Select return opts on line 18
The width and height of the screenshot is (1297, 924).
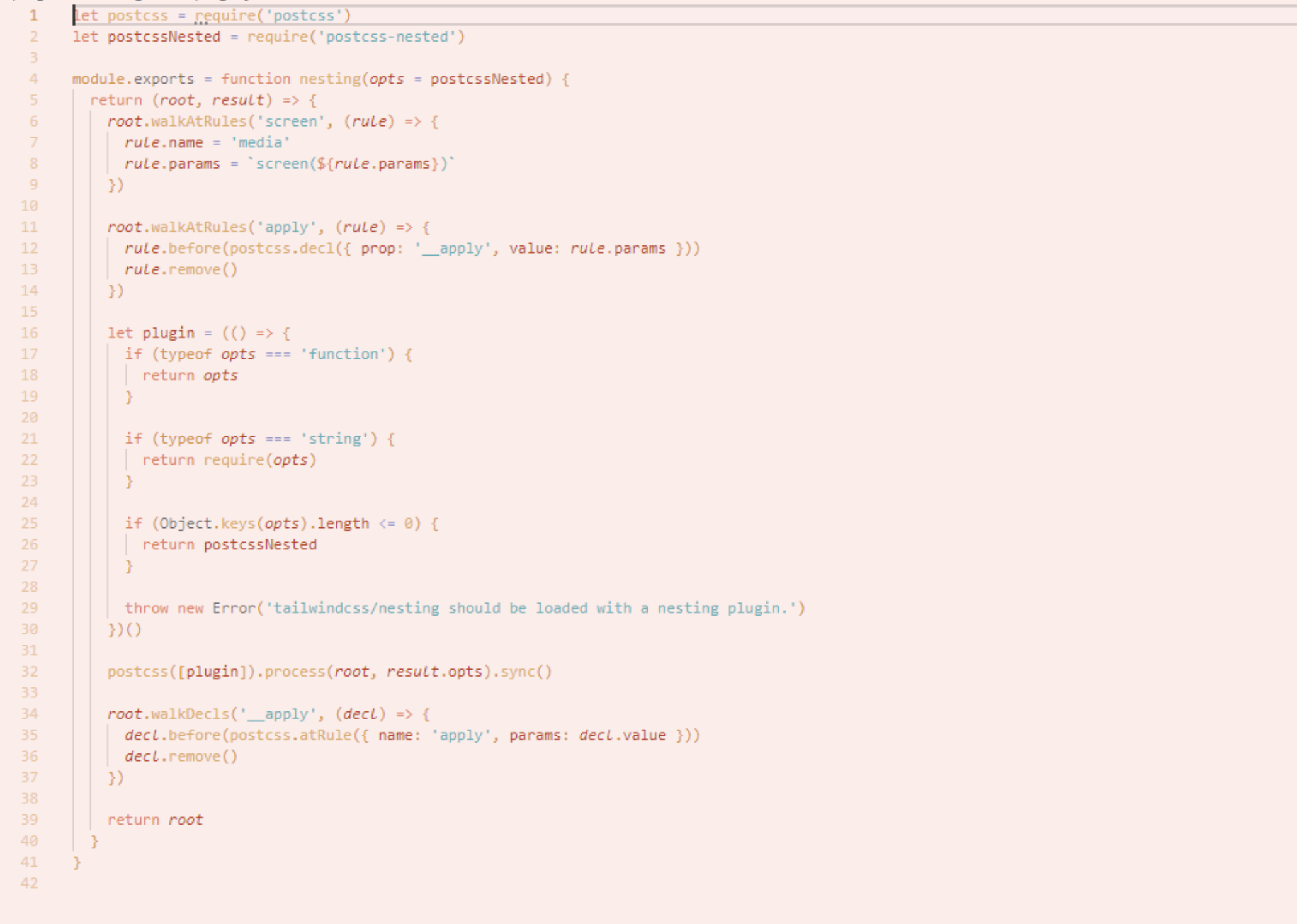pos(190,375)
